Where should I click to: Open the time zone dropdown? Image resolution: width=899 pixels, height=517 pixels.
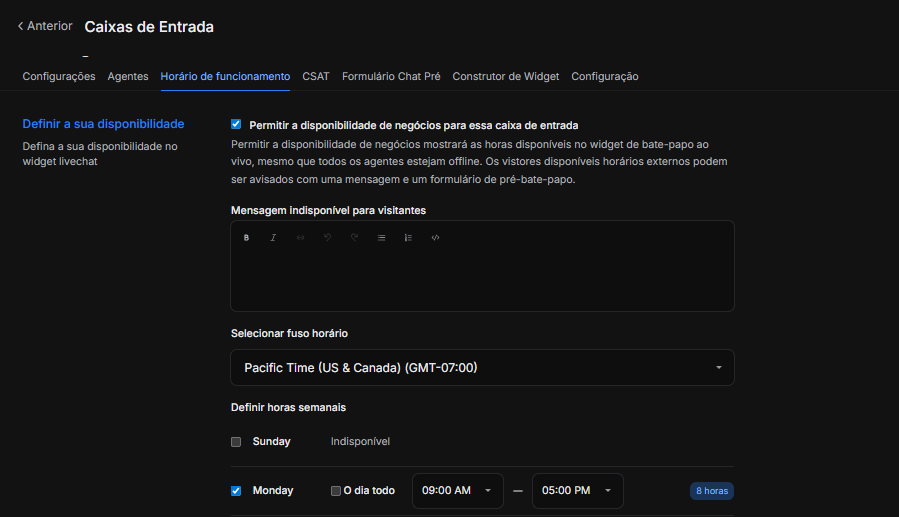pyautogui.click(x=482, y=368)
